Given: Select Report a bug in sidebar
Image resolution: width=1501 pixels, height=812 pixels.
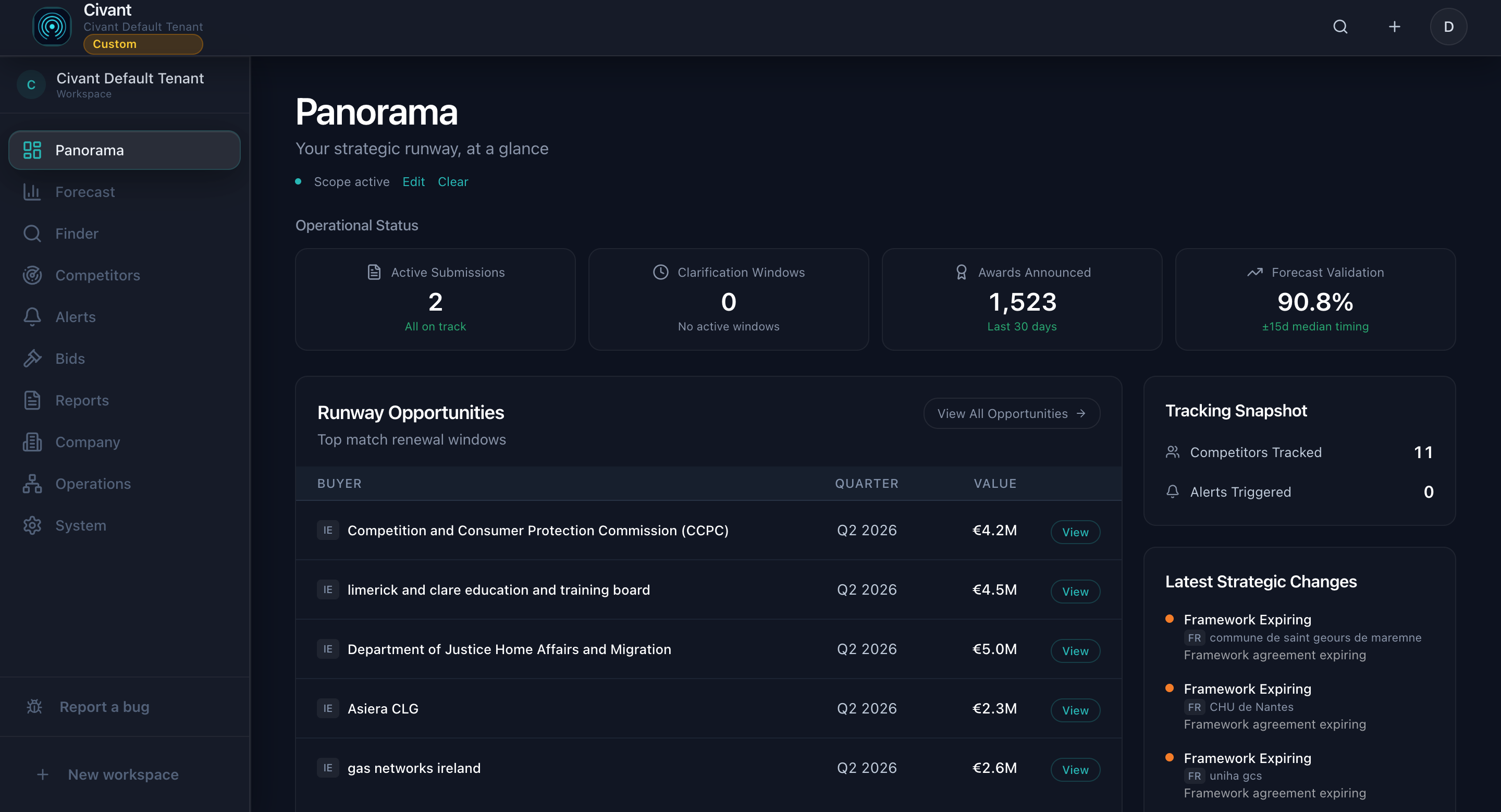Looking at the screenshot, I should [104, 706].
